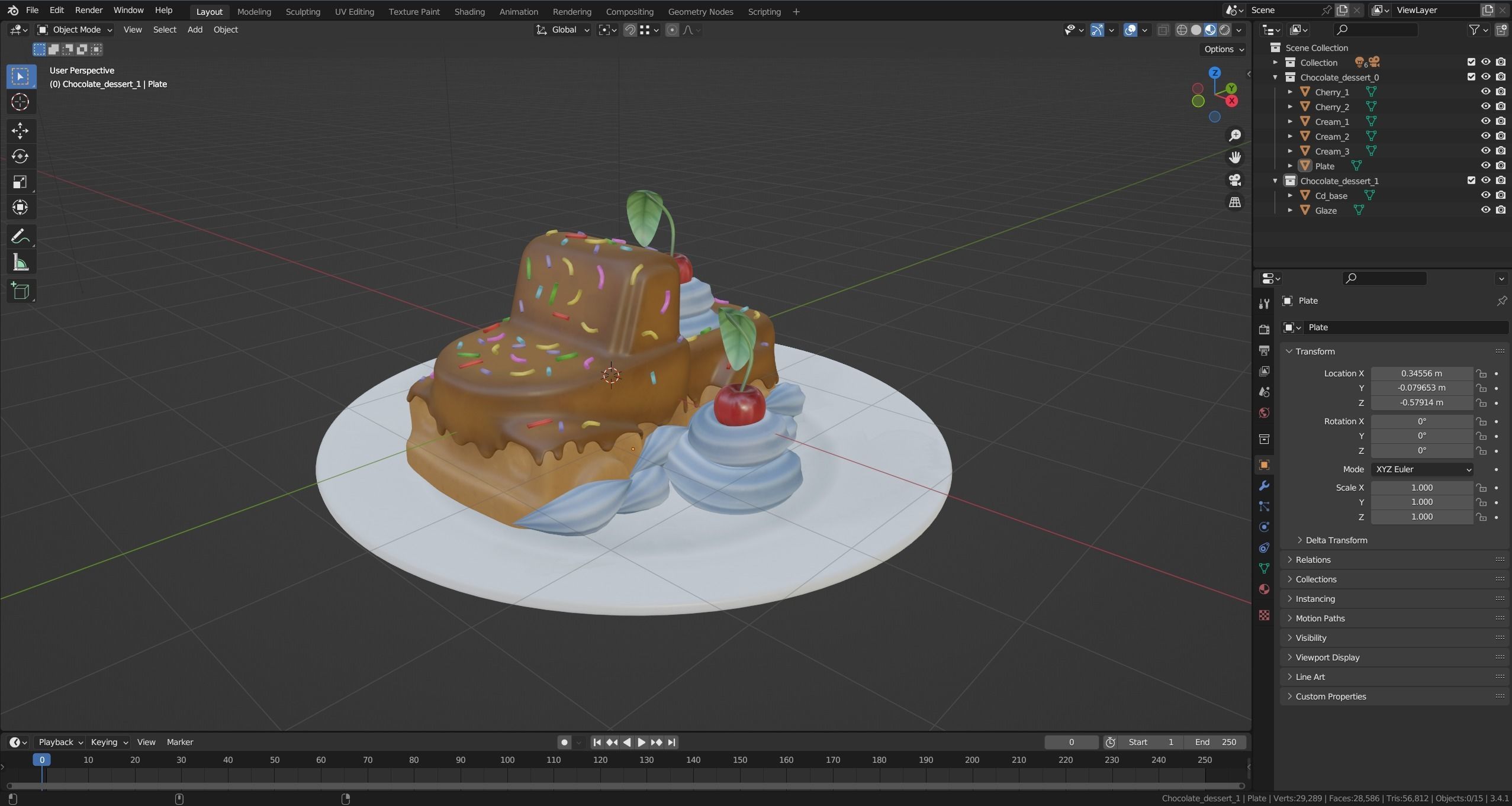The image size is (1512, 806).
Task: Open the World properties tab
Action: tap(1264, 412)
